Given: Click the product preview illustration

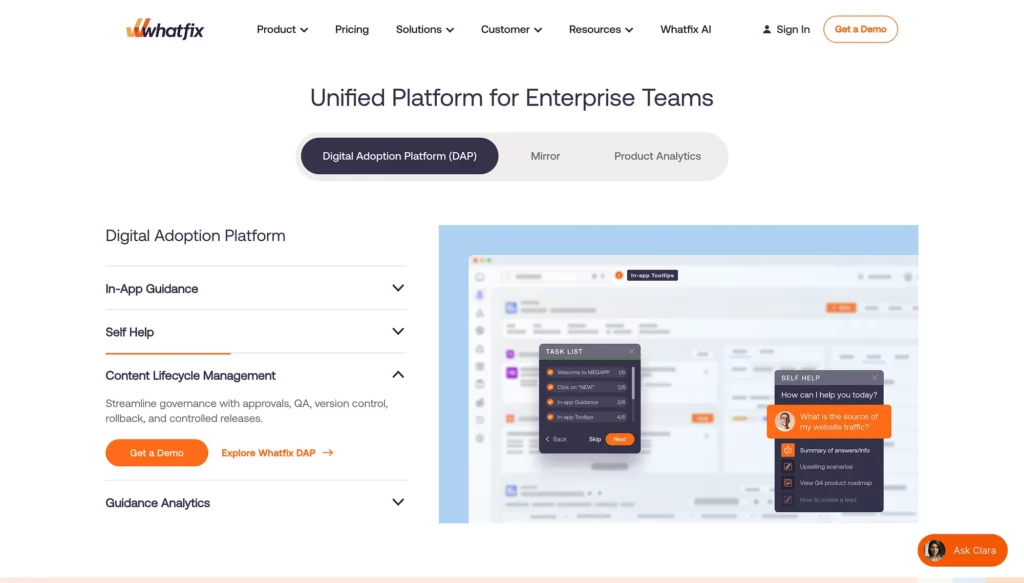Looking at the screenshot, I should coord(679,374).
